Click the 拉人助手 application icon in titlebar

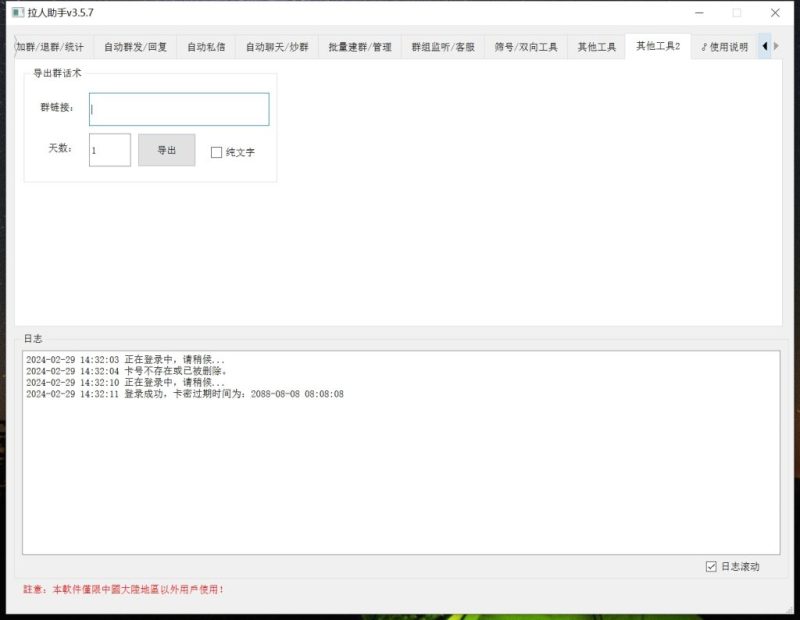(x=17, y=13)
